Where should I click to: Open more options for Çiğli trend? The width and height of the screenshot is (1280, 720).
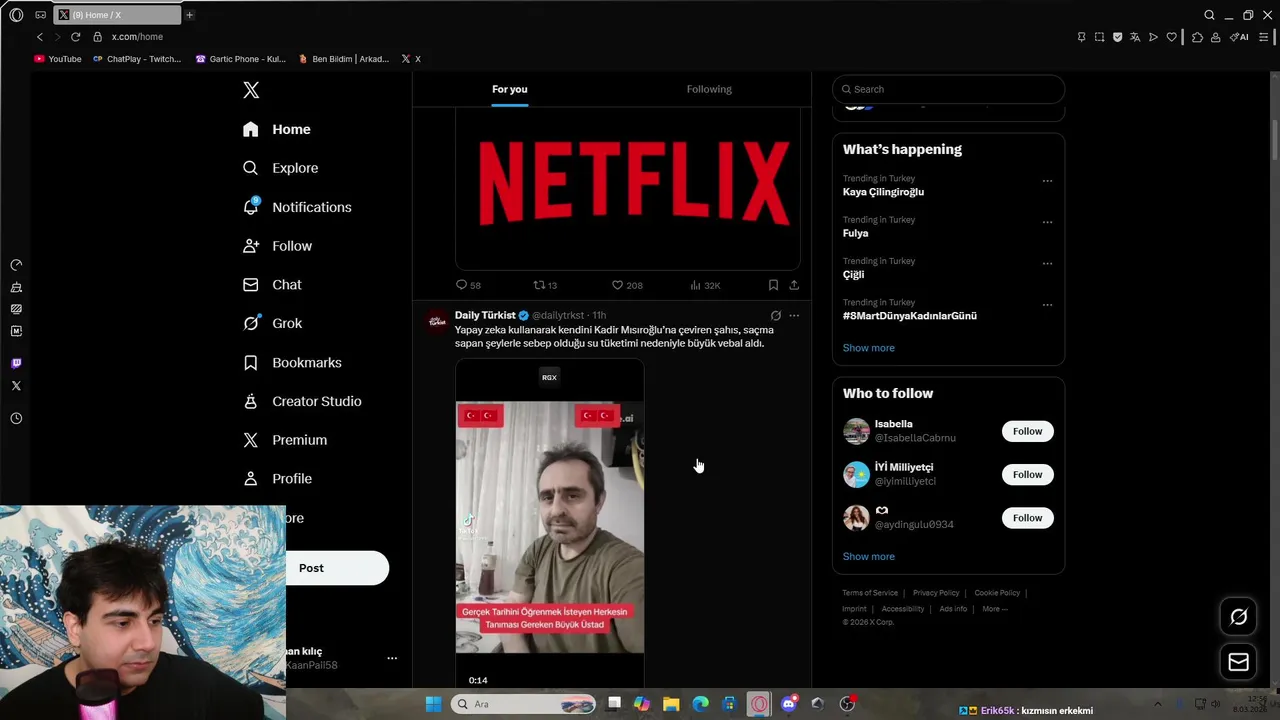pyautogui.click(x=1047, y=263)
